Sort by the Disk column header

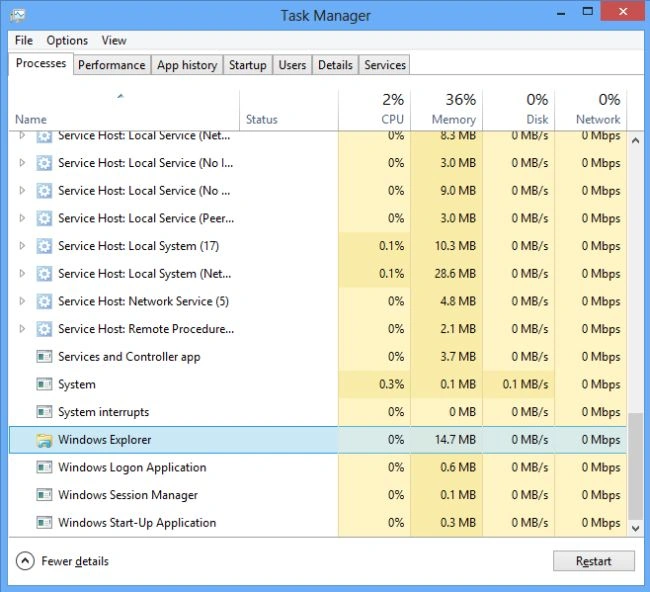(519, 110)
